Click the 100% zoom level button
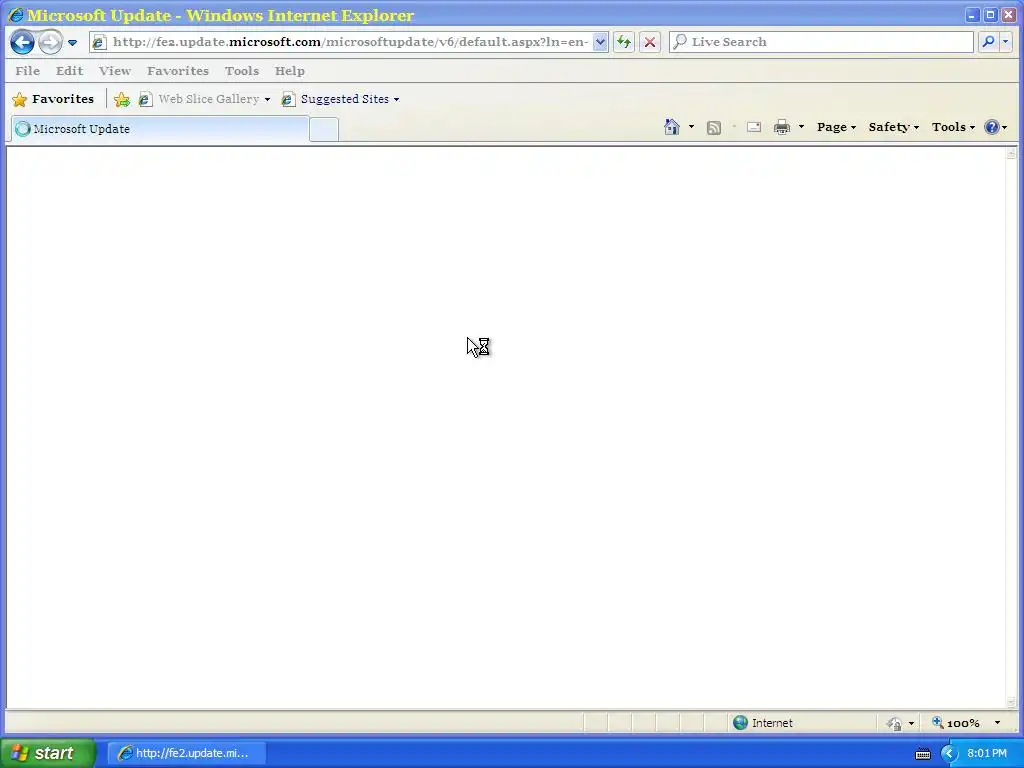 pos(955,723)
